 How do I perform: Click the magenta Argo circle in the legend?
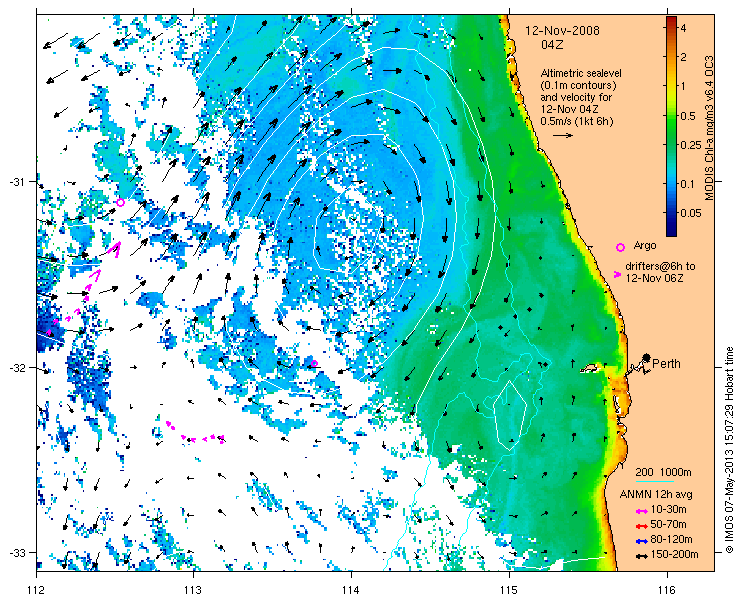[x=621, y=247]
